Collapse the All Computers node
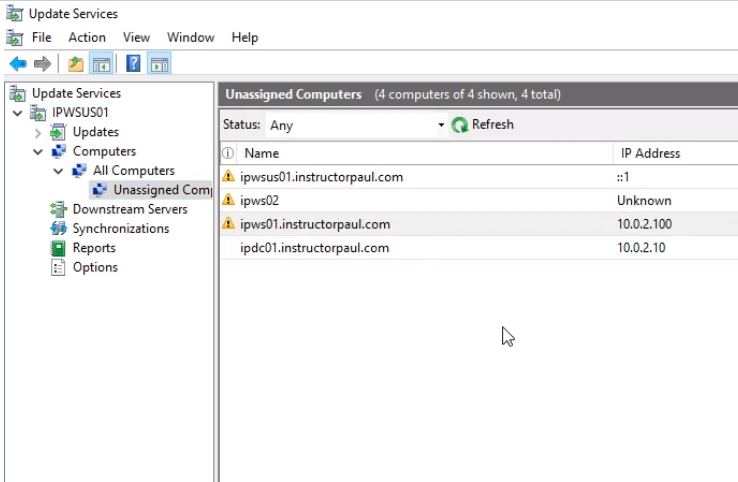Viewport: 738px width, 482px height. click(x=58, y=171)
